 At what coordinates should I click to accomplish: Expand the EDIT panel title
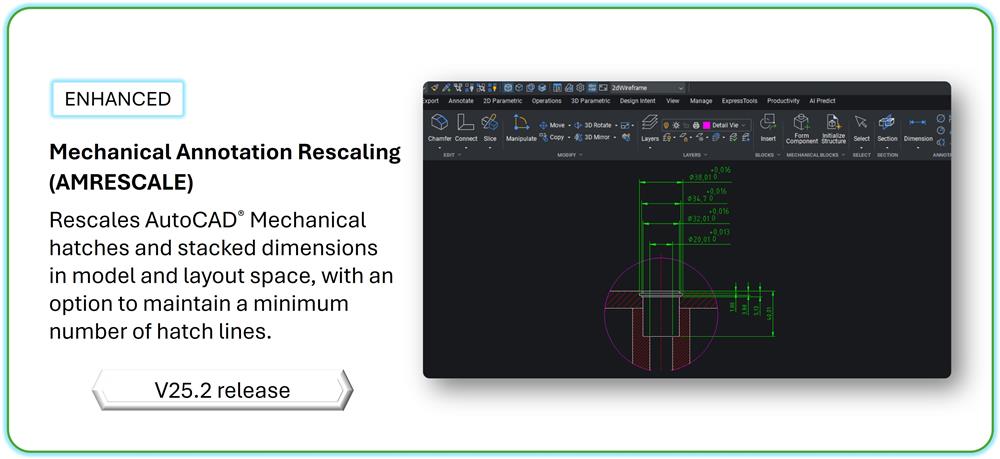(x=451, y=155)
